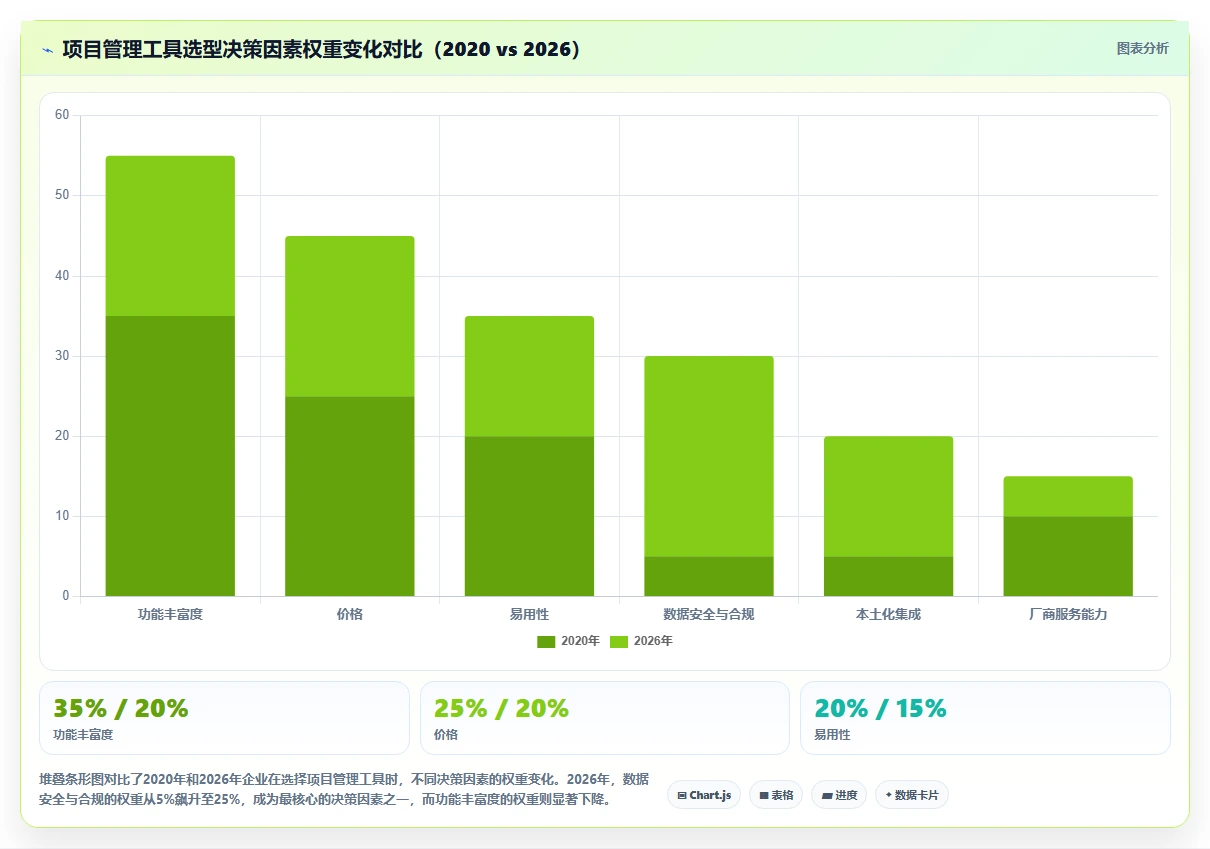Select the 进度 tag chip

[x=839, y=795]
